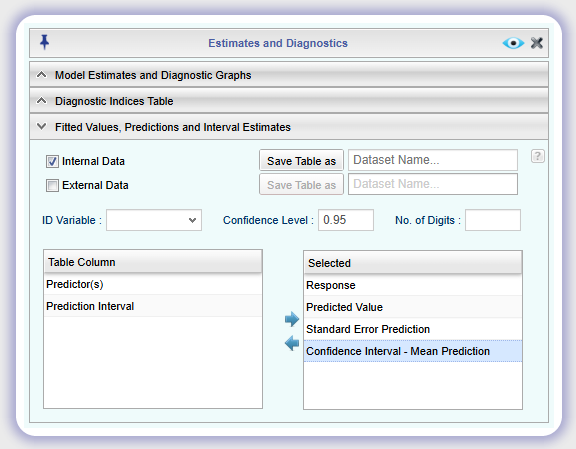Uncheck the Internal Data checkbox

(52, 161)
